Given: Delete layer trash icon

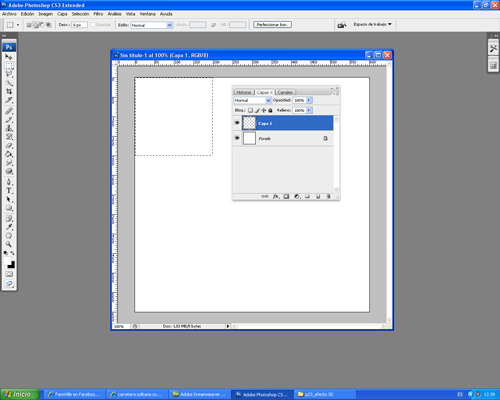Looking at the screenshot, I should (x=328, y=197).
